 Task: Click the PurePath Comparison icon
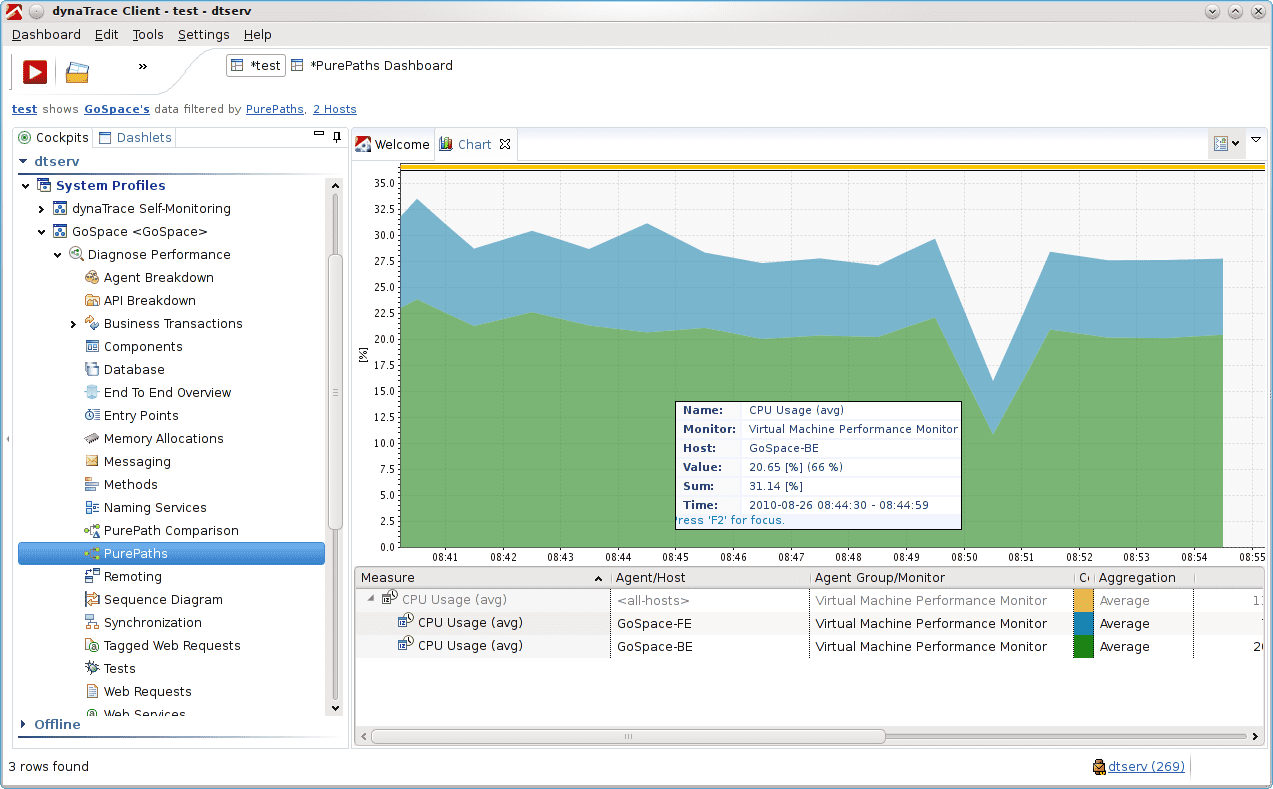coord(92,530)
